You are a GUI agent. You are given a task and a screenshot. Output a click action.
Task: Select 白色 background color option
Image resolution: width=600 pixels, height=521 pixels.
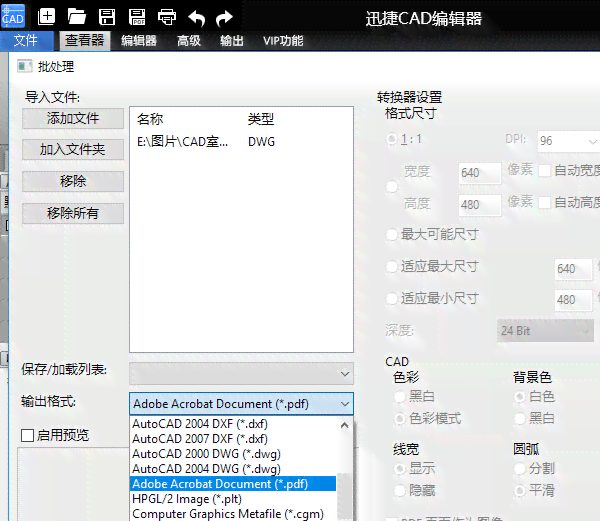click(520, 397)
